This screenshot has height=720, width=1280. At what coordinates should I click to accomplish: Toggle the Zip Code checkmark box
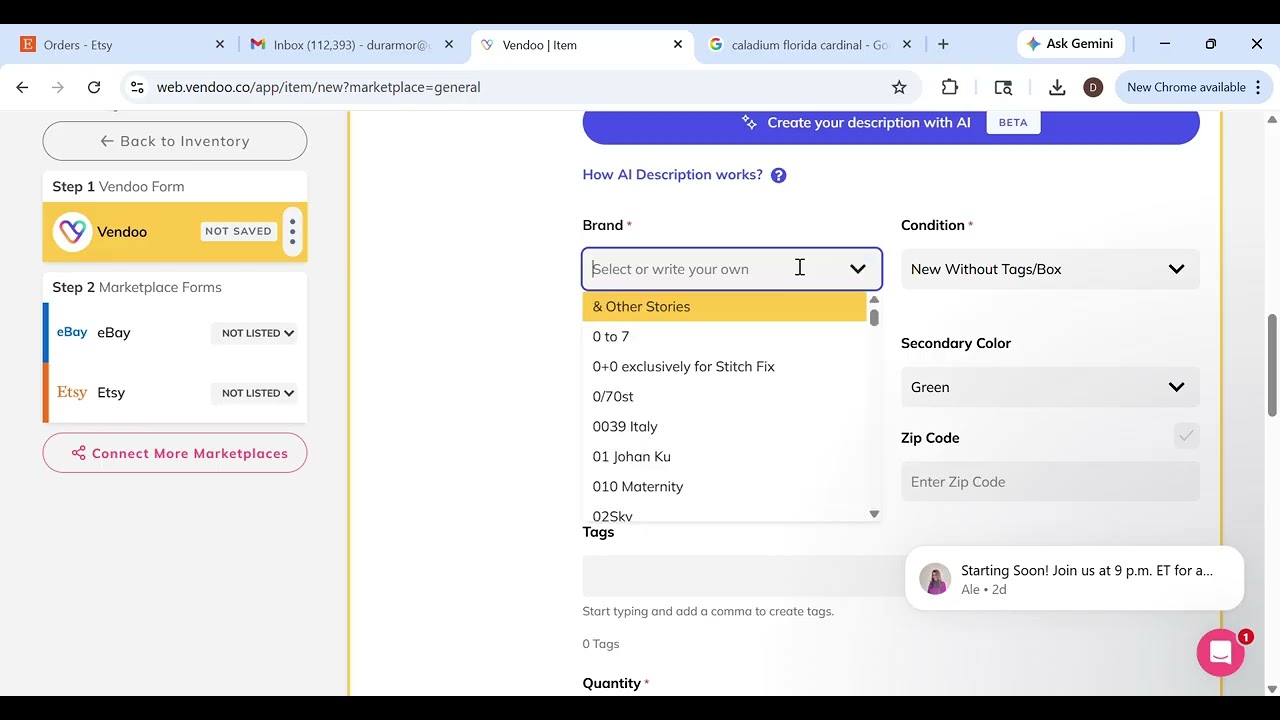1186,436
